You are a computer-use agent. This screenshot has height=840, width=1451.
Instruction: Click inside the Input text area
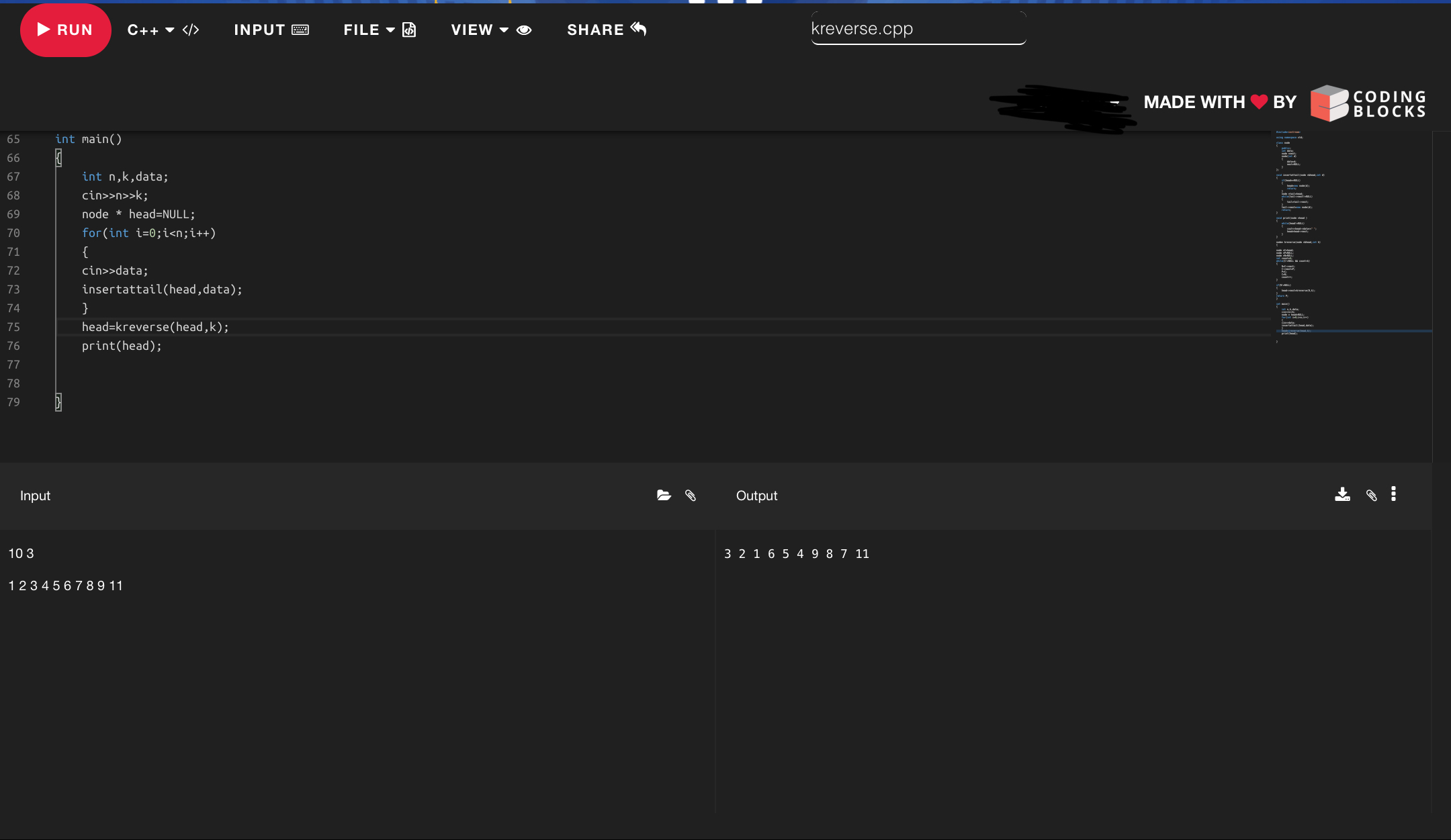click(x=356, y=671)
